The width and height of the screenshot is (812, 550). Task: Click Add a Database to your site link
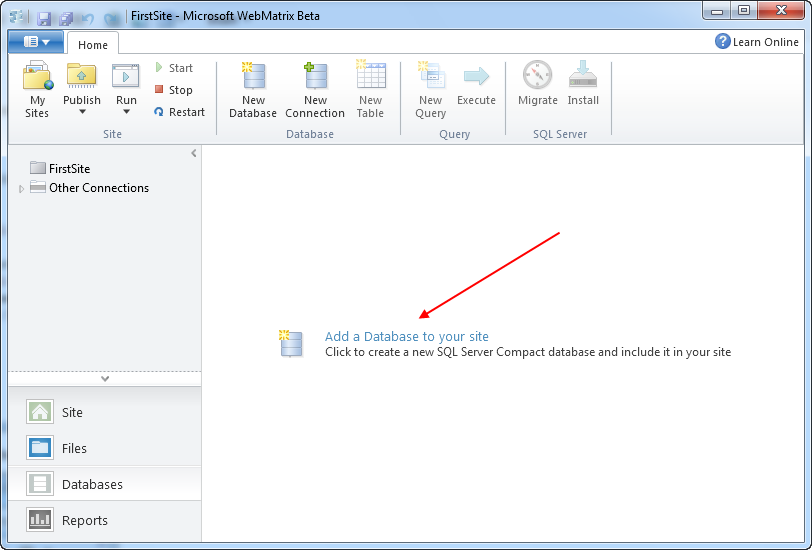click(x=407, y=336)
